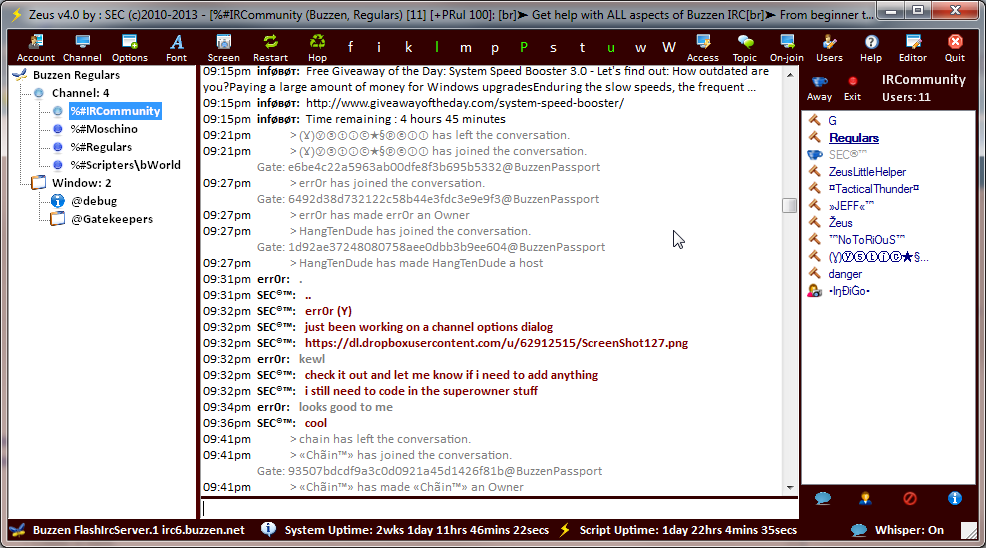Screen dimensions: 986x548
Task: Click the chat vertical scrollbar thumb
Action: pos(789,205)
